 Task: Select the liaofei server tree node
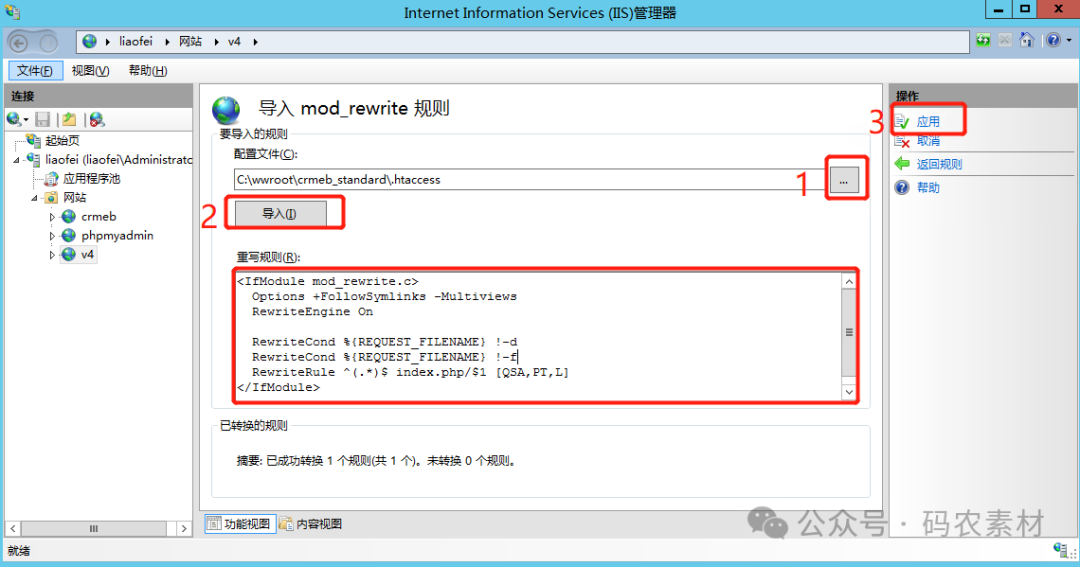coord(118,159)
